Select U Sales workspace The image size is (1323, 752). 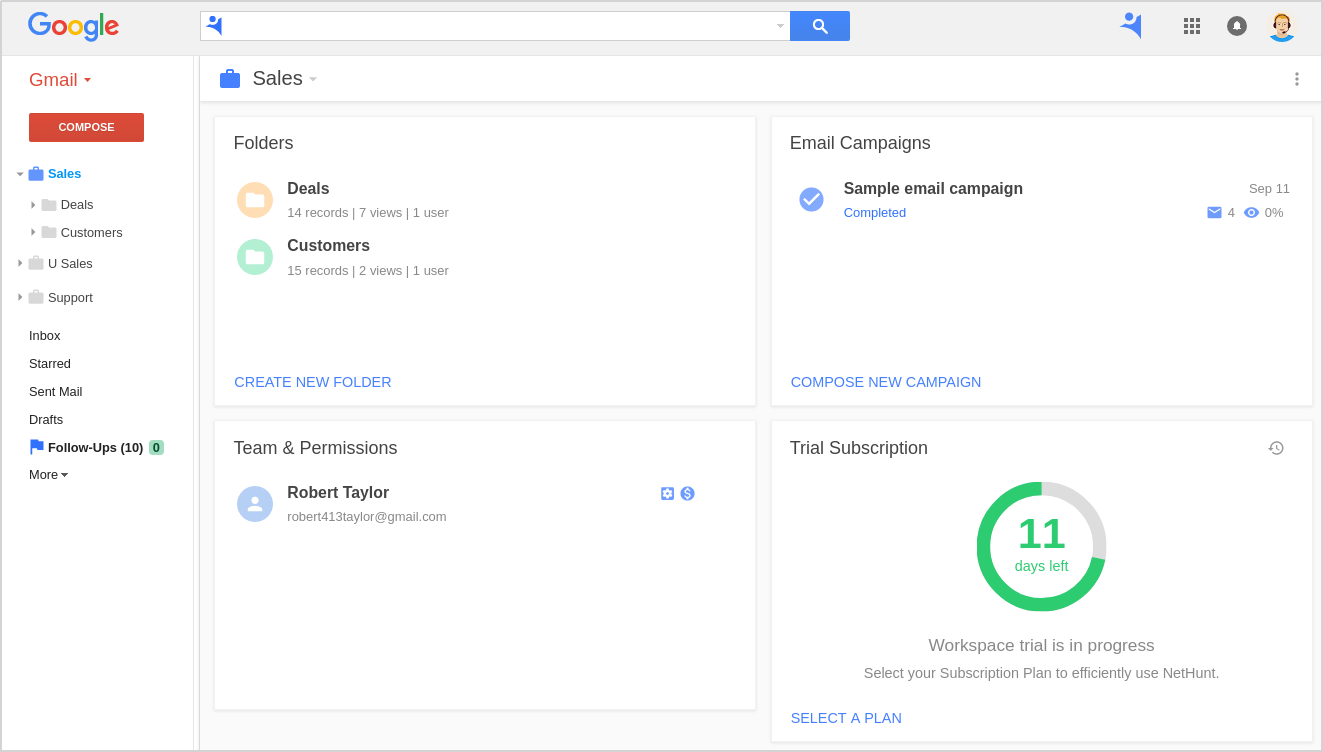pyautogui.click(x=70, y=264)
